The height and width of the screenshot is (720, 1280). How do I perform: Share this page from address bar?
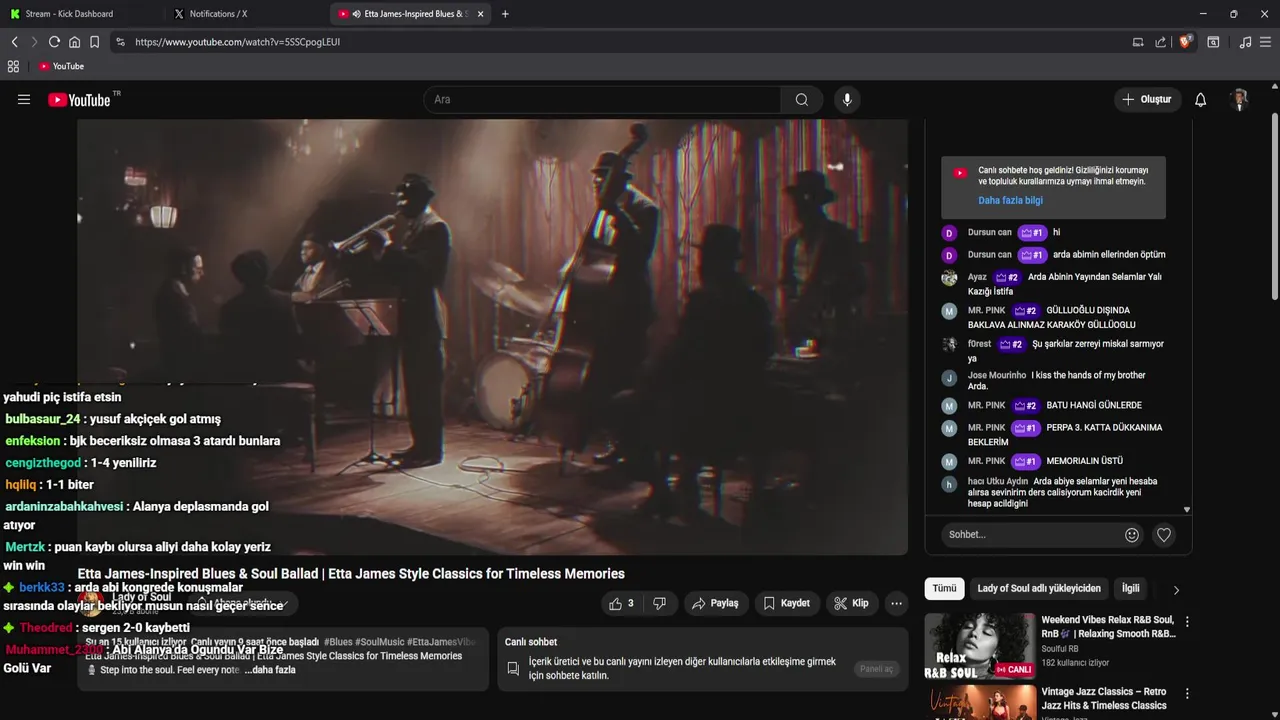click(1161, 42)
